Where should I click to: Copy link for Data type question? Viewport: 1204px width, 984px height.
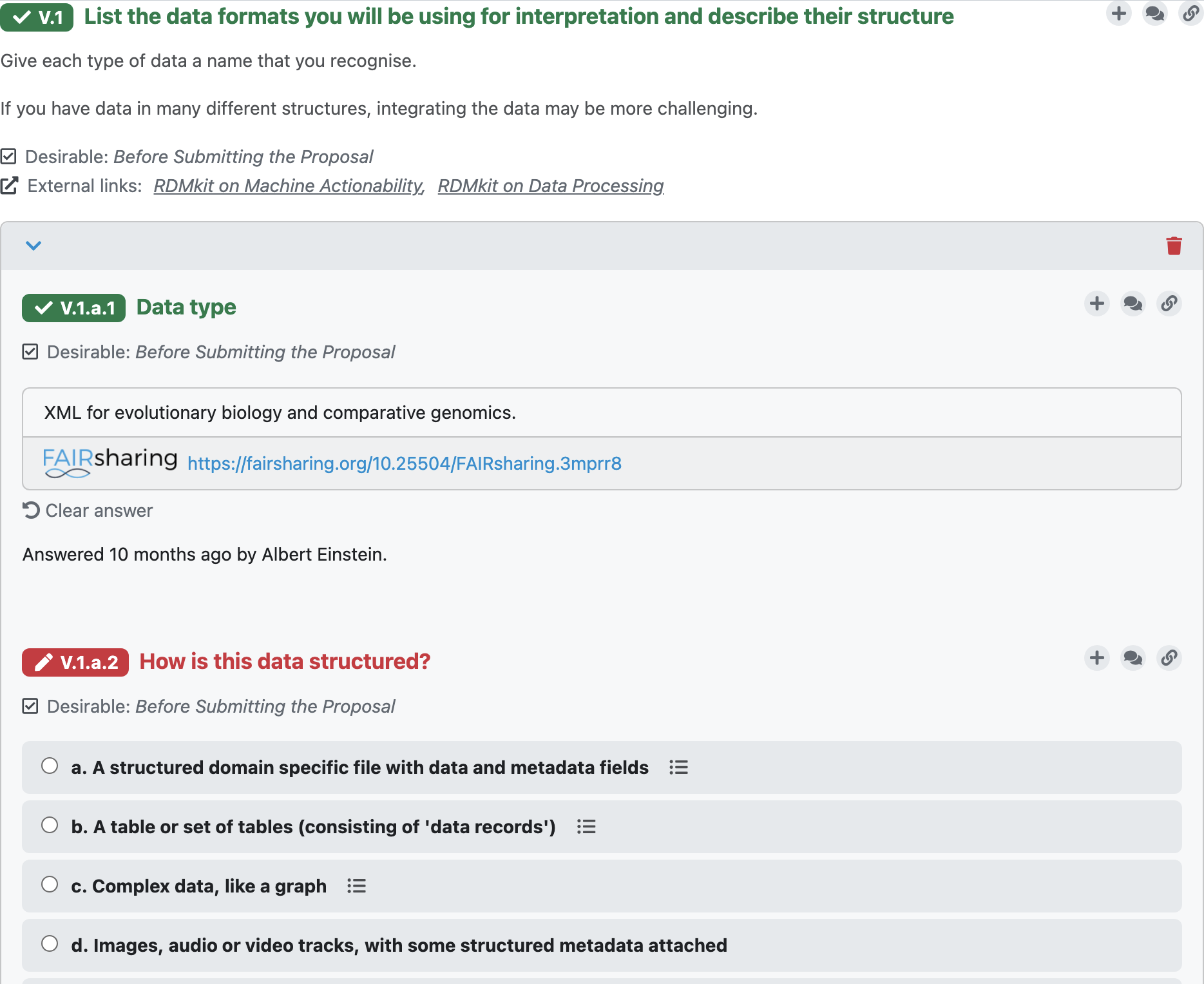coord(1169,304)
